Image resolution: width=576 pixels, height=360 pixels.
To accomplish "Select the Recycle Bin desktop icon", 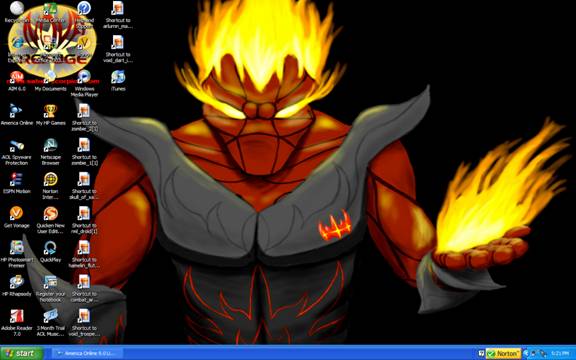I will pos(17,8).
